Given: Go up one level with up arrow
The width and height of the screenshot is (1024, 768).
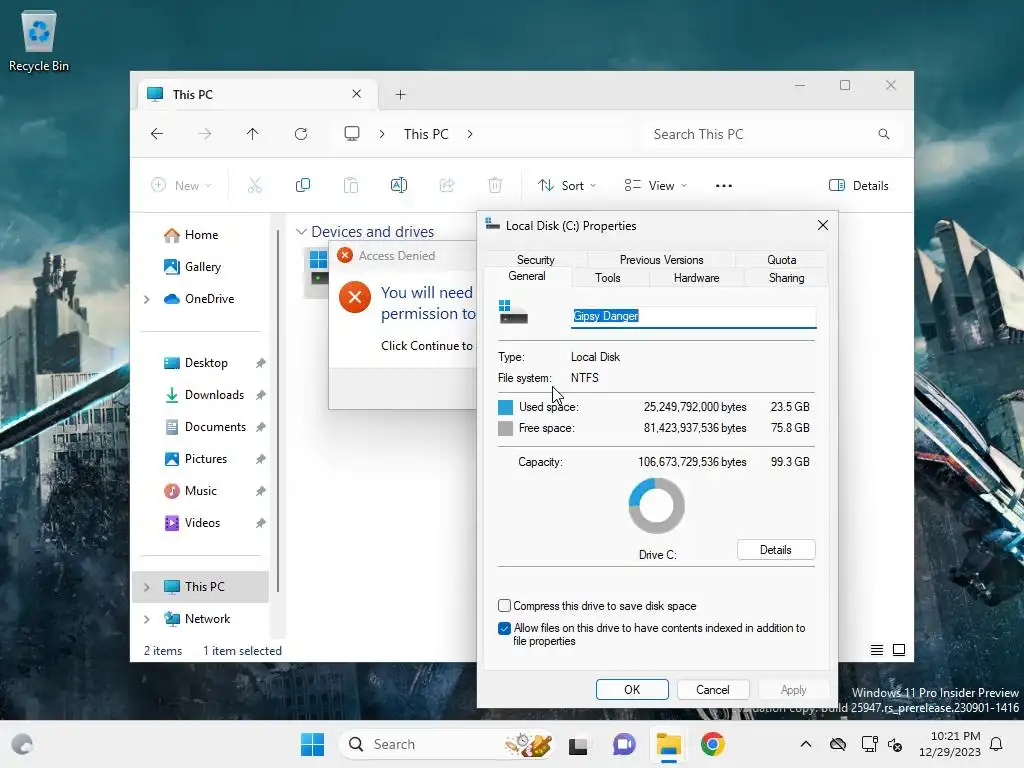Looking at the screenshot, I should tap(253, 134).
